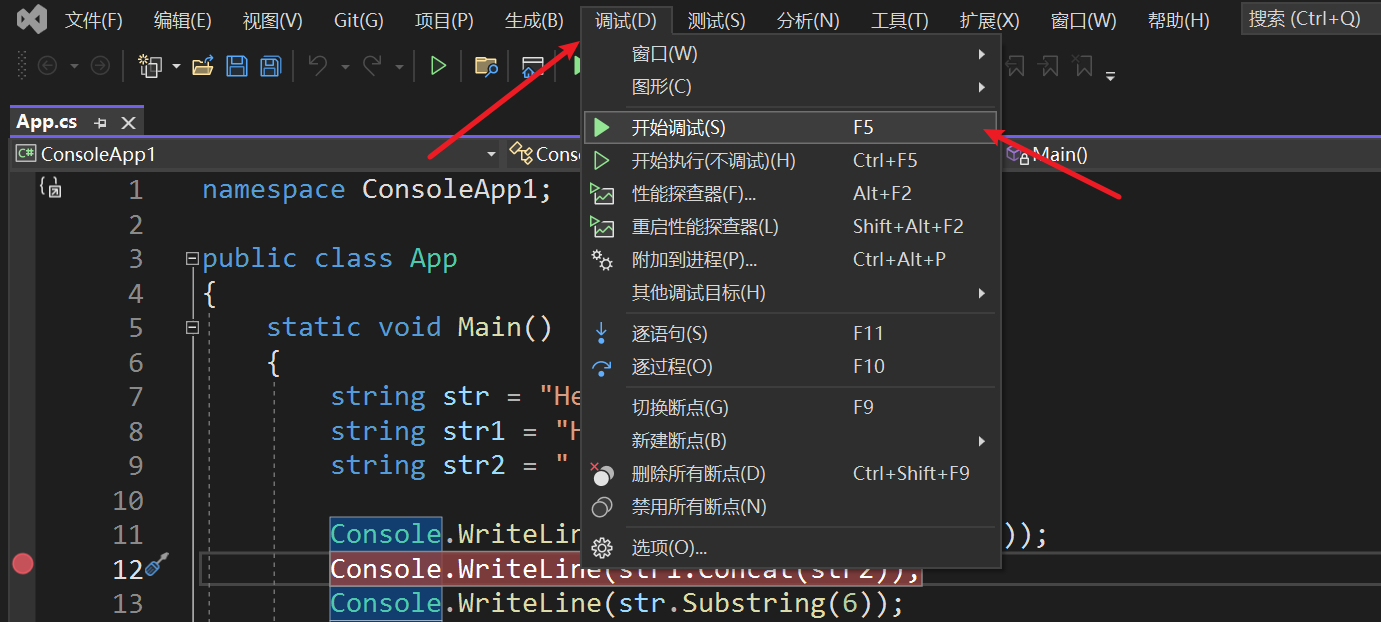Pin the App.cs tab
Image resolution: width=1381 pixels, height=622 pixels.
pos(100,123)
